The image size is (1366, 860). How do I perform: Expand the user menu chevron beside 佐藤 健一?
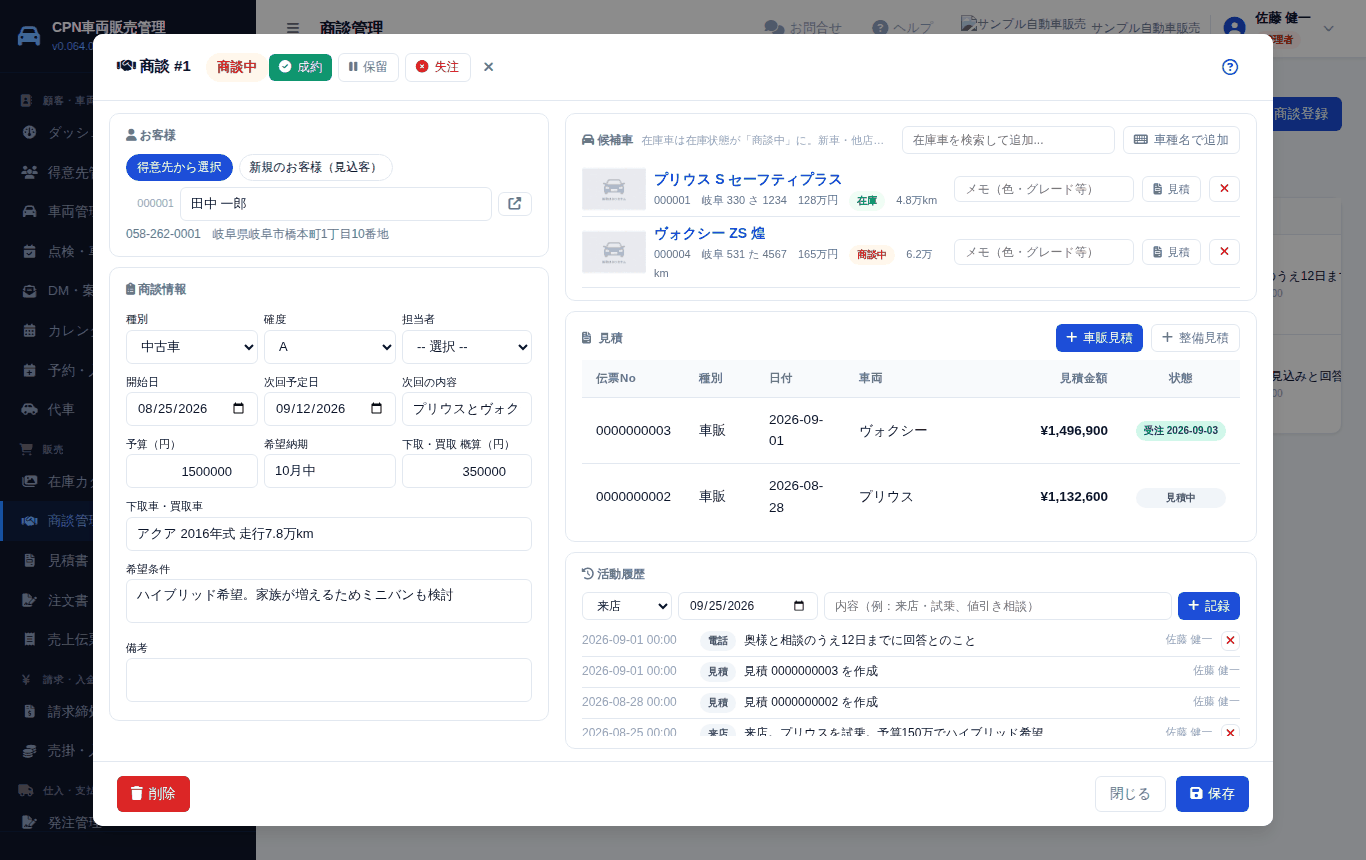click(x=1329, y=28)
